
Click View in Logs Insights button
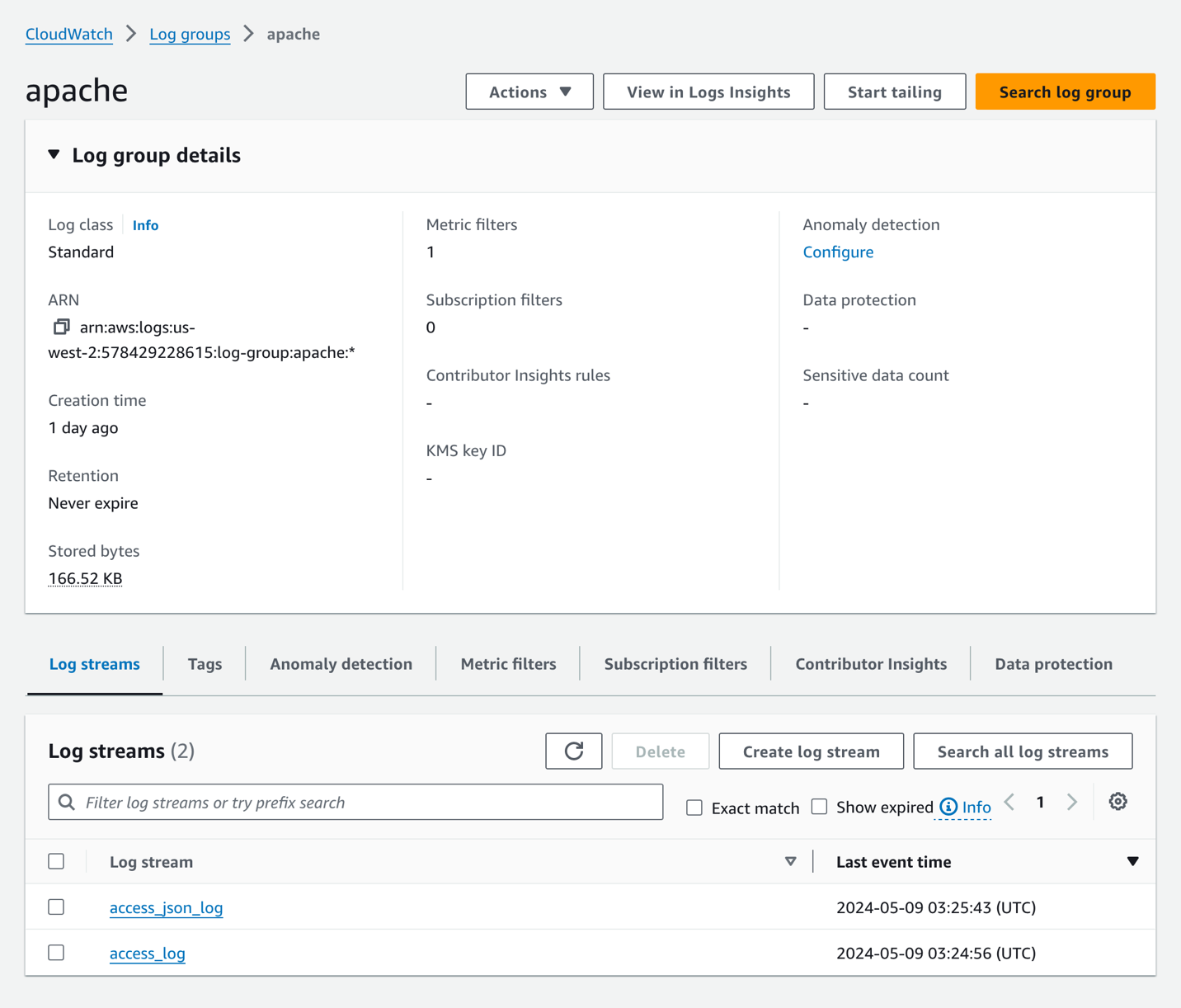point(708,92)
